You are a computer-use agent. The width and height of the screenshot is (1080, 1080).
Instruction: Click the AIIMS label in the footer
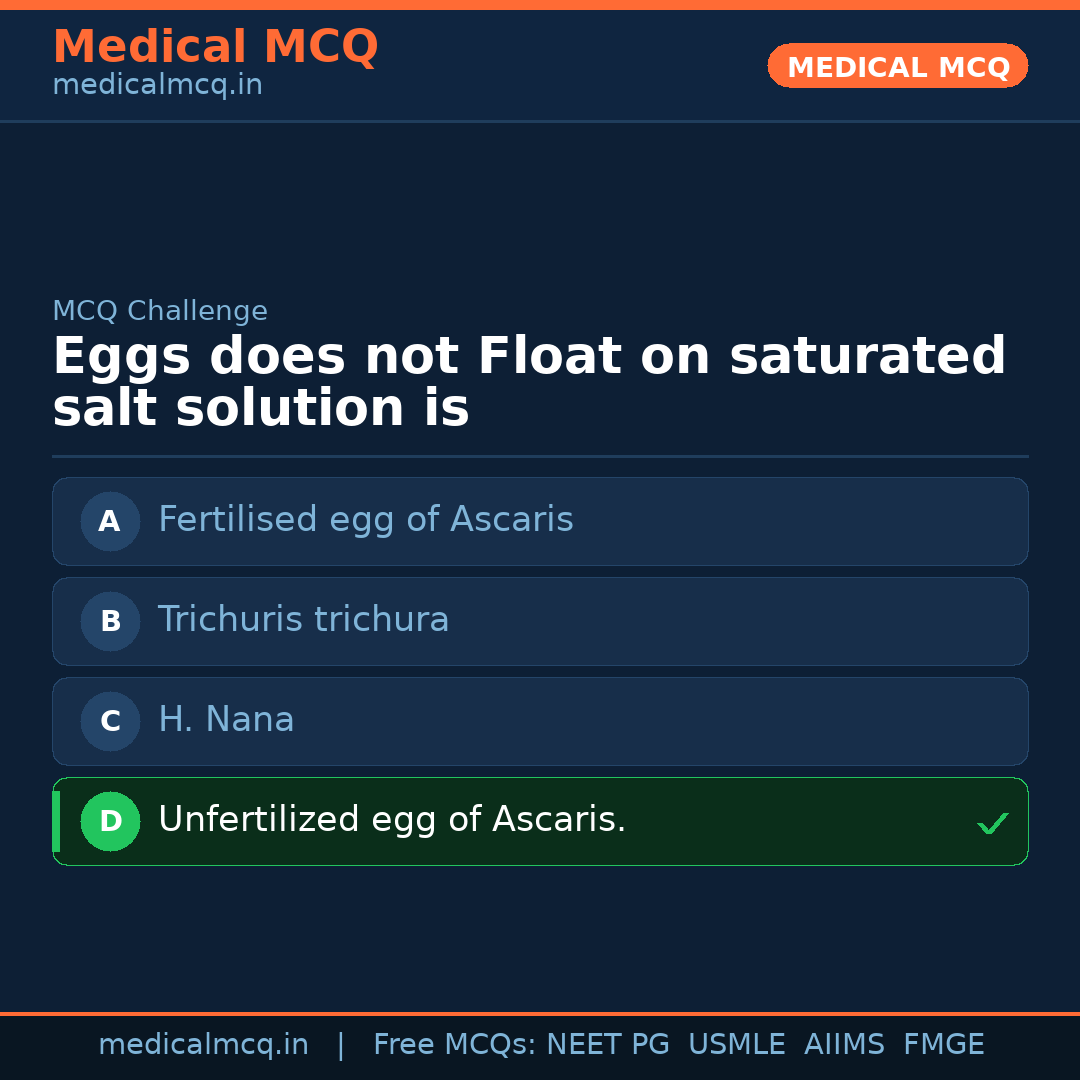(x=845, y=1044)
